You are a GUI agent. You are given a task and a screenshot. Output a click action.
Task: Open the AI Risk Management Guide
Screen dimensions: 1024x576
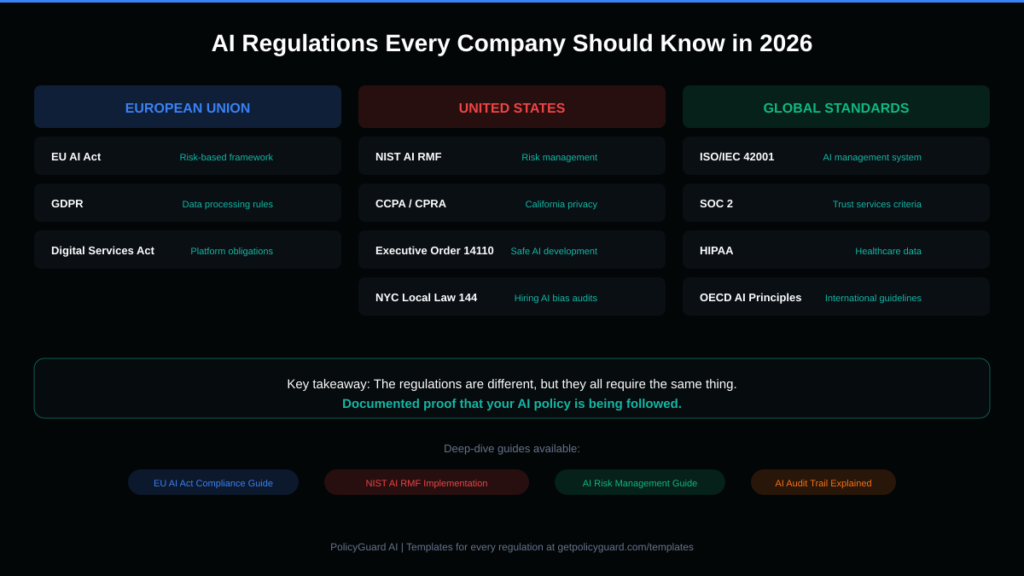pos(640,482)
